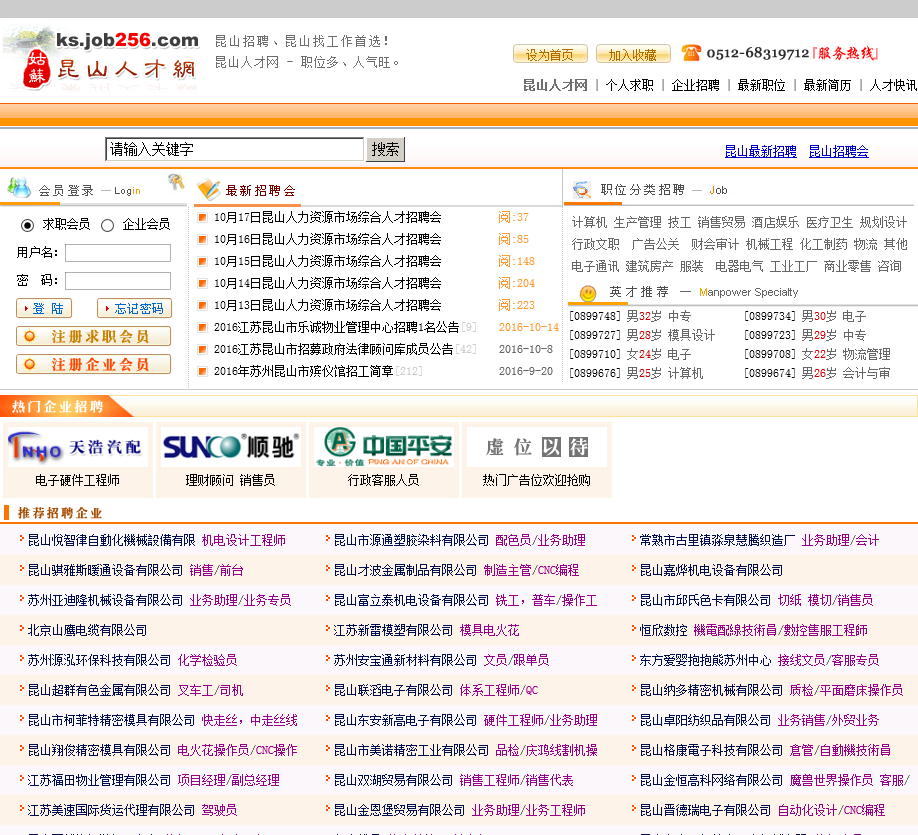This screenshot has height=835, width=918.
Task: Click the 搜索 search button
Action: (x=385, y=149)
